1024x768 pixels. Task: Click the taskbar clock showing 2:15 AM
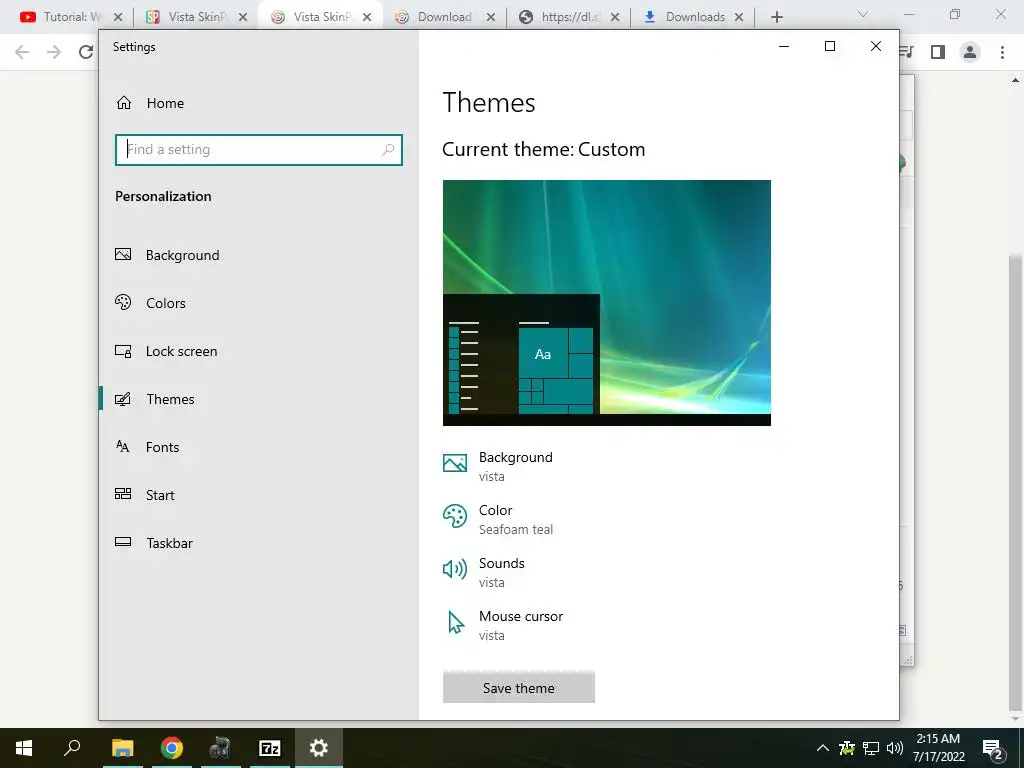tap(938, 748)
